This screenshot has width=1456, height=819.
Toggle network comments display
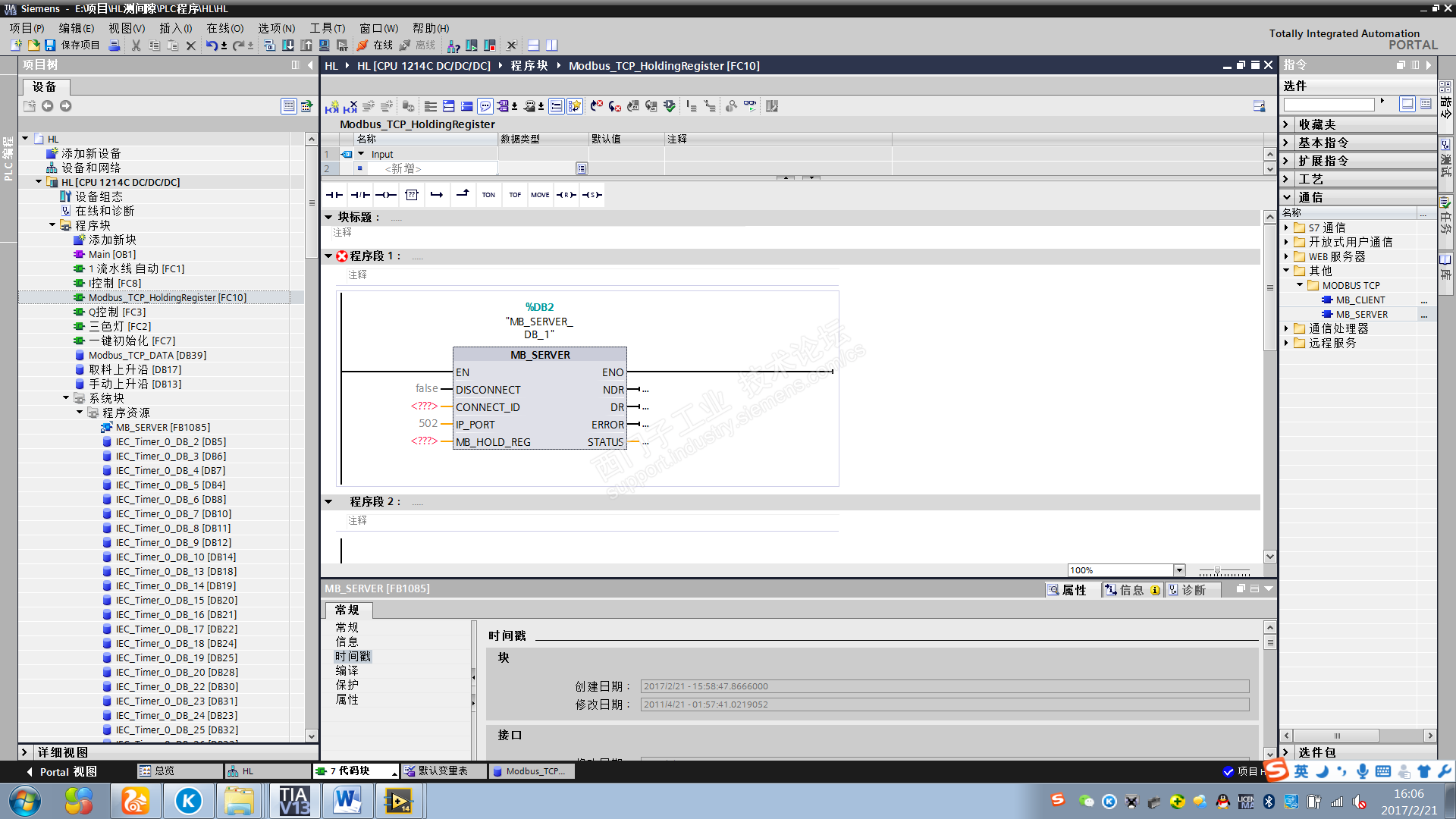coord(485,106)
